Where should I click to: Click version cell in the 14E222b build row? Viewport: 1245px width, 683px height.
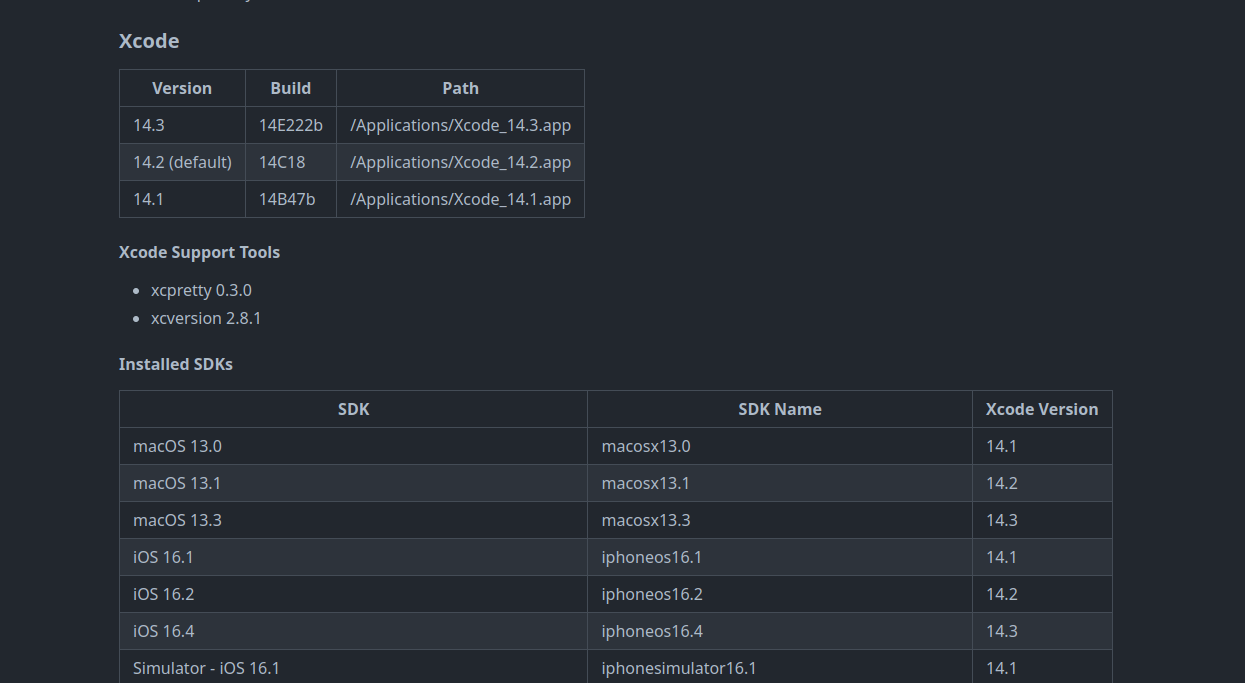click(x=182, y=125)
